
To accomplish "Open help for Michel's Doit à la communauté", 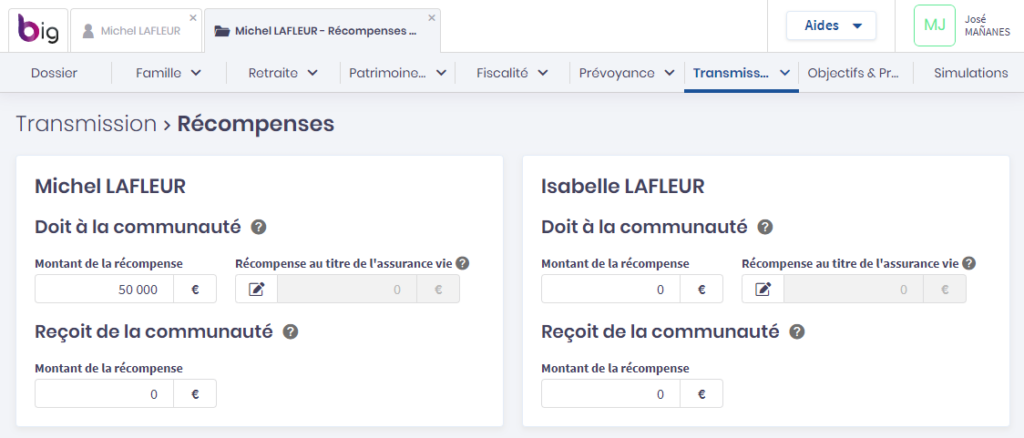I will click(x=258, y=227).
